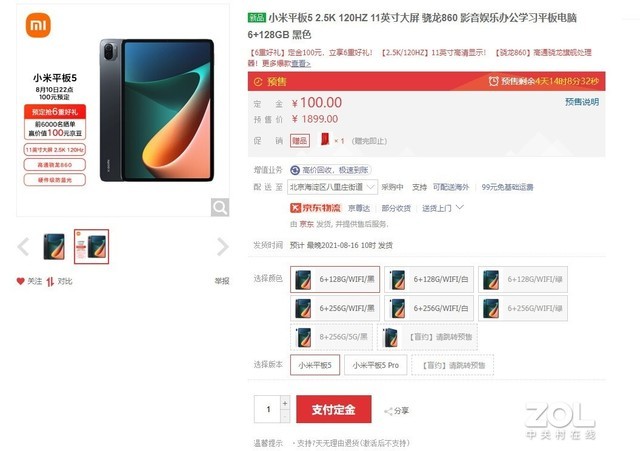Select 6+256G/WIFI/黑 color option

[x=335, y=308]
